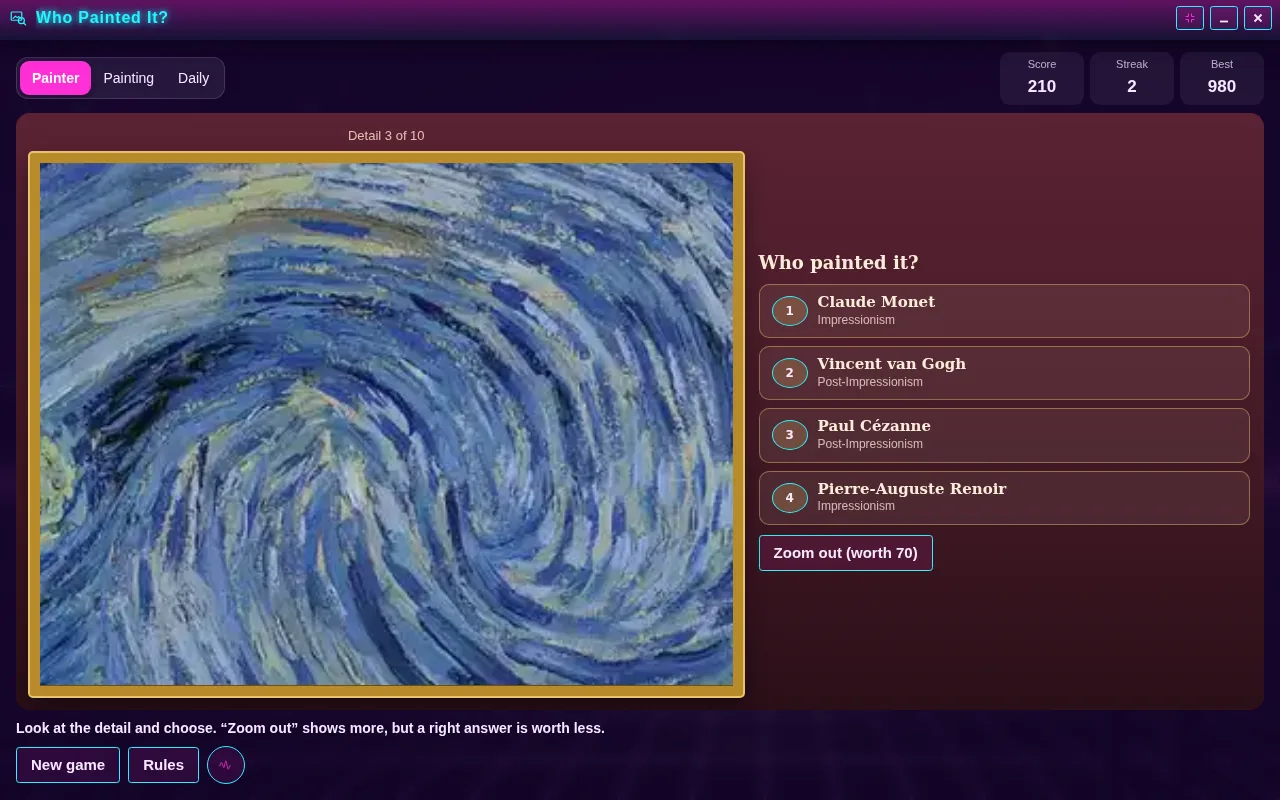Choose Vincent van Gogh as the answer
Screen dimensions: 1280x800
click(1004, 373)
